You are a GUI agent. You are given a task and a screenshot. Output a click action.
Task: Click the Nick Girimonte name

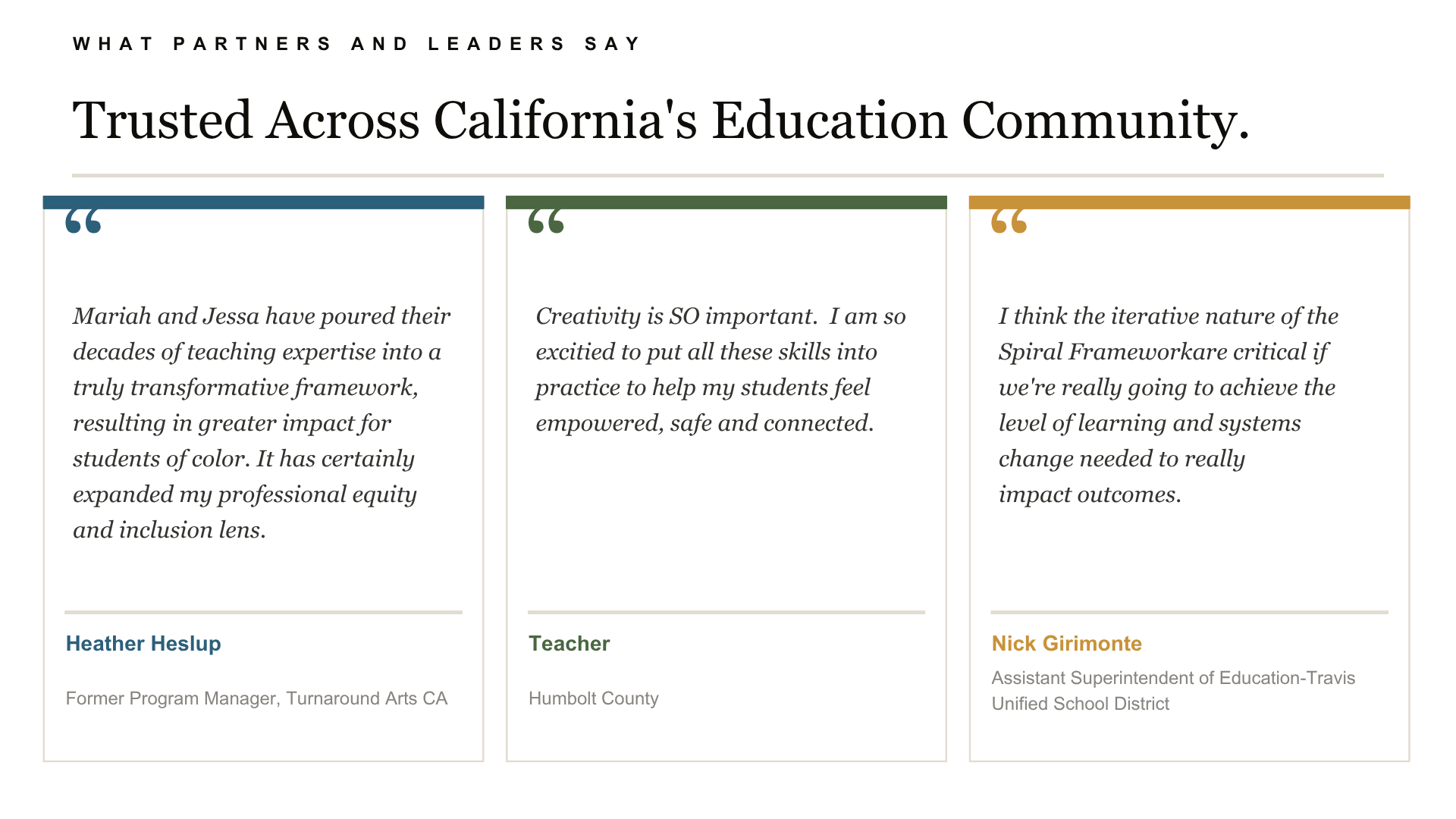[x=1066, y=644]
